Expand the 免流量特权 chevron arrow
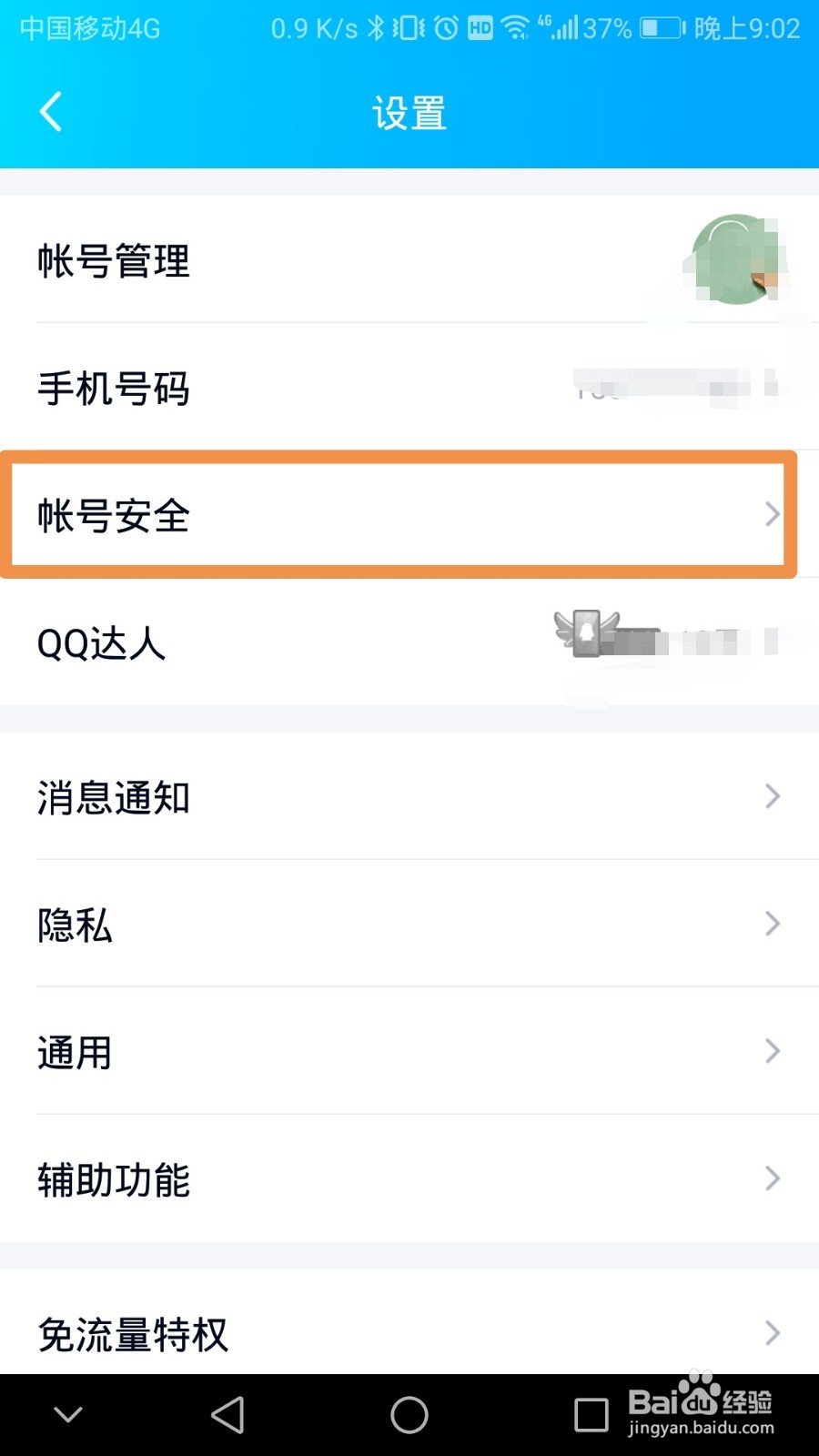 (772, 1333)
